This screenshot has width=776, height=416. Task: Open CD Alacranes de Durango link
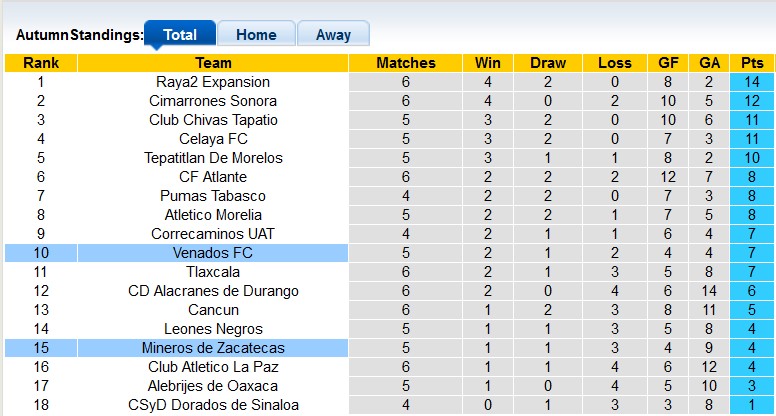[x=213, y=291]
